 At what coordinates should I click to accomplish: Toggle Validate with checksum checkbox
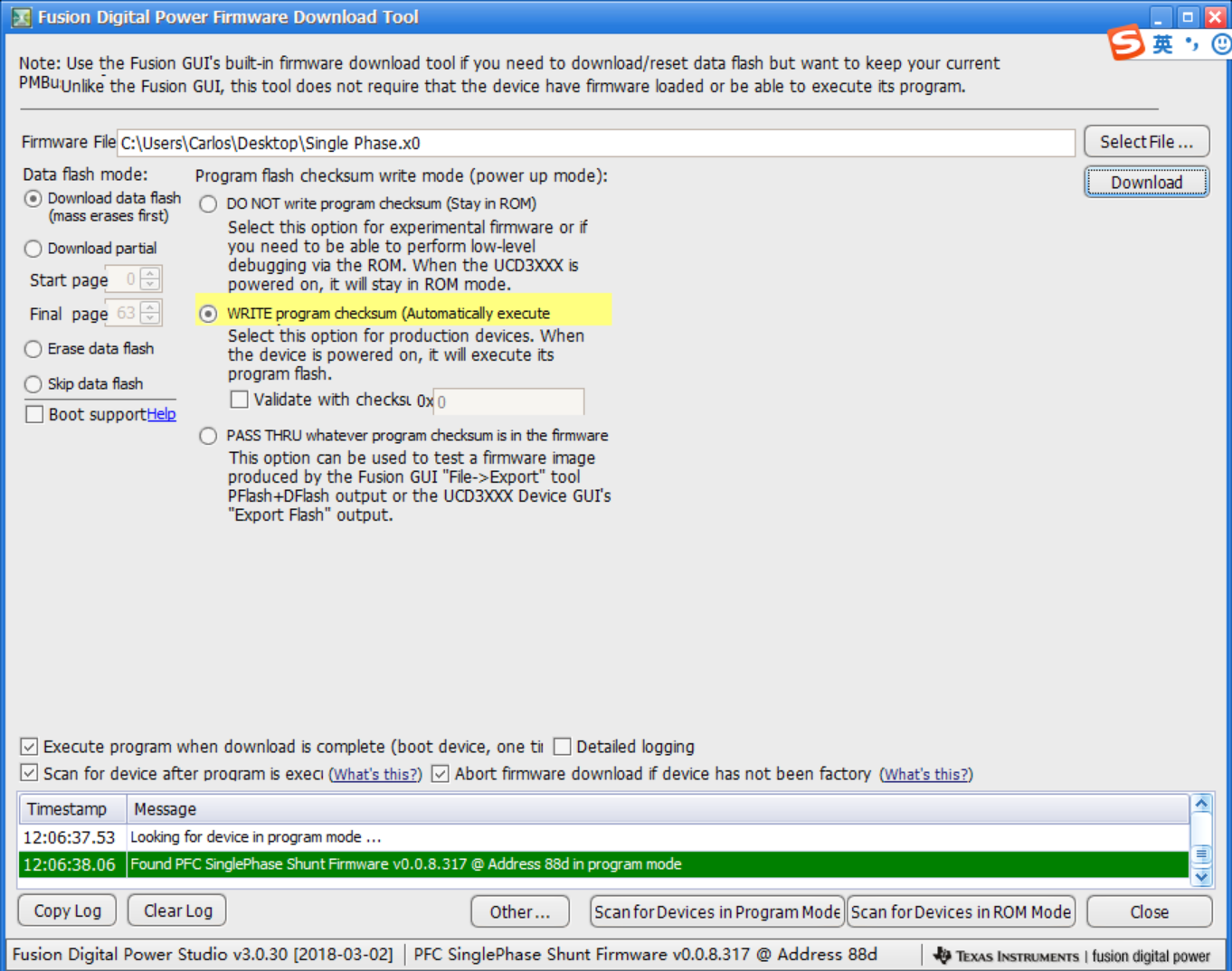tap(240, 400)
